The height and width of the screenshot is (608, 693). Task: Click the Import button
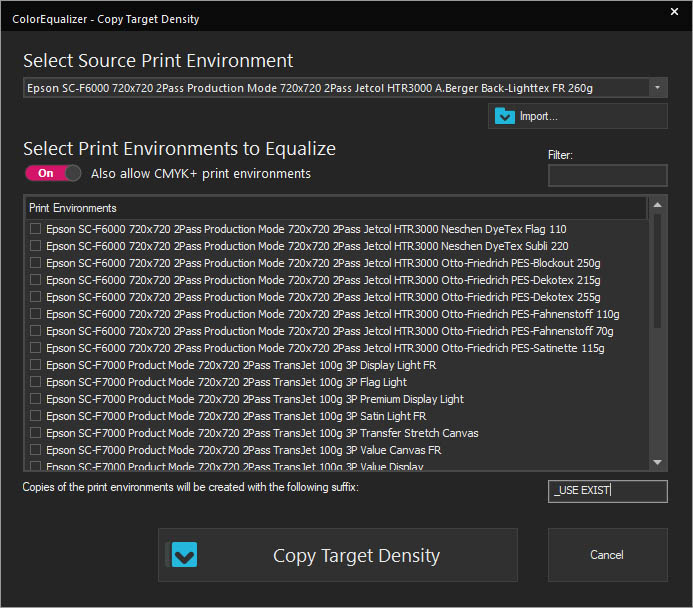click(578, 116)
